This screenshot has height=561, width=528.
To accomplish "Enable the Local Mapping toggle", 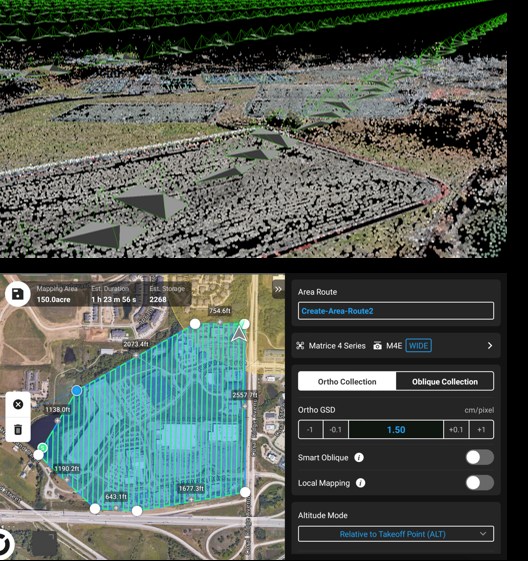I will (480, 483).
